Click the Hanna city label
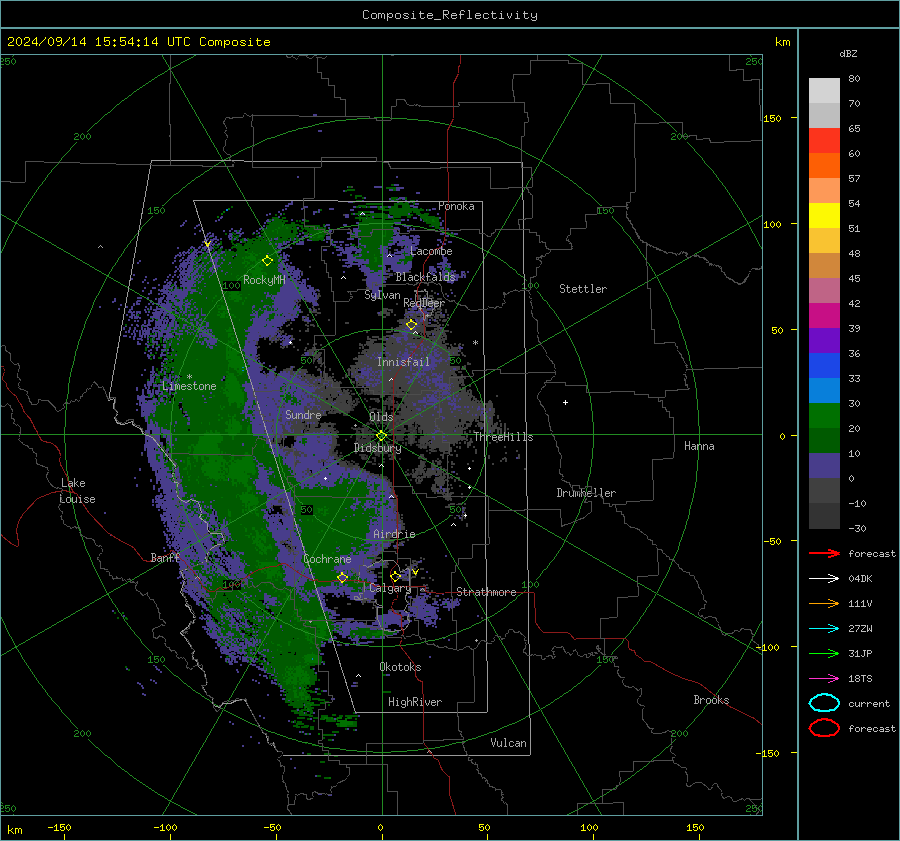The width and height of the screenshot is (900, 841). click(x=699, y=446)
